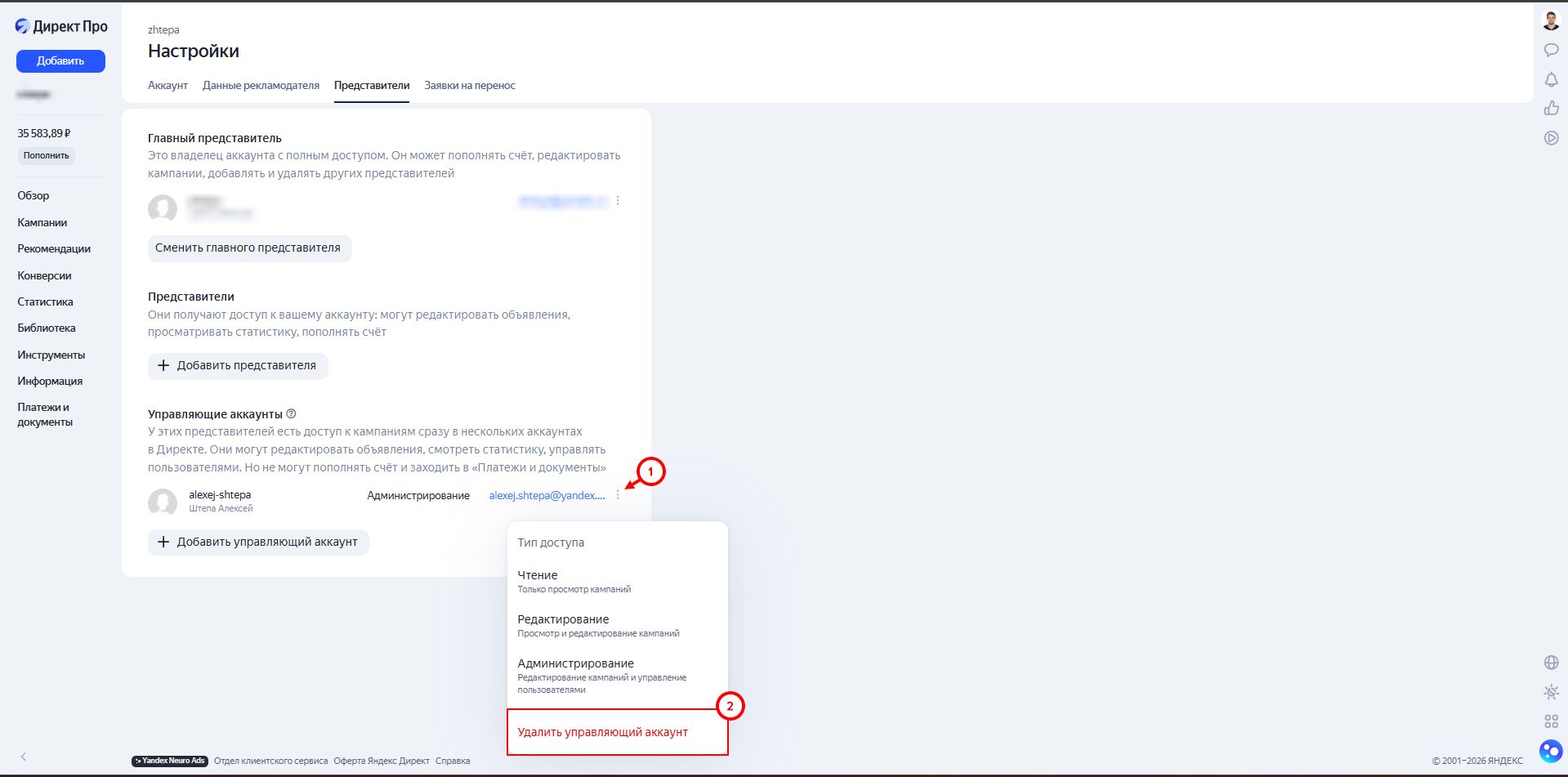This screenshot has width=1568, height=777.
Task: Click the Штепа Алексей name text
Action: tap(221, 508)
